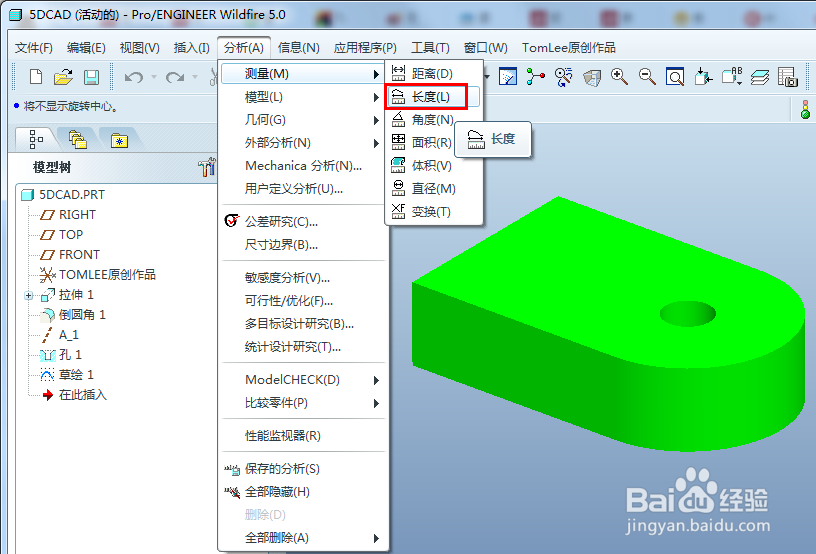Open the 窗口(W) menu
The height and width of the screenshot is (554, 816).
(485, 48)
